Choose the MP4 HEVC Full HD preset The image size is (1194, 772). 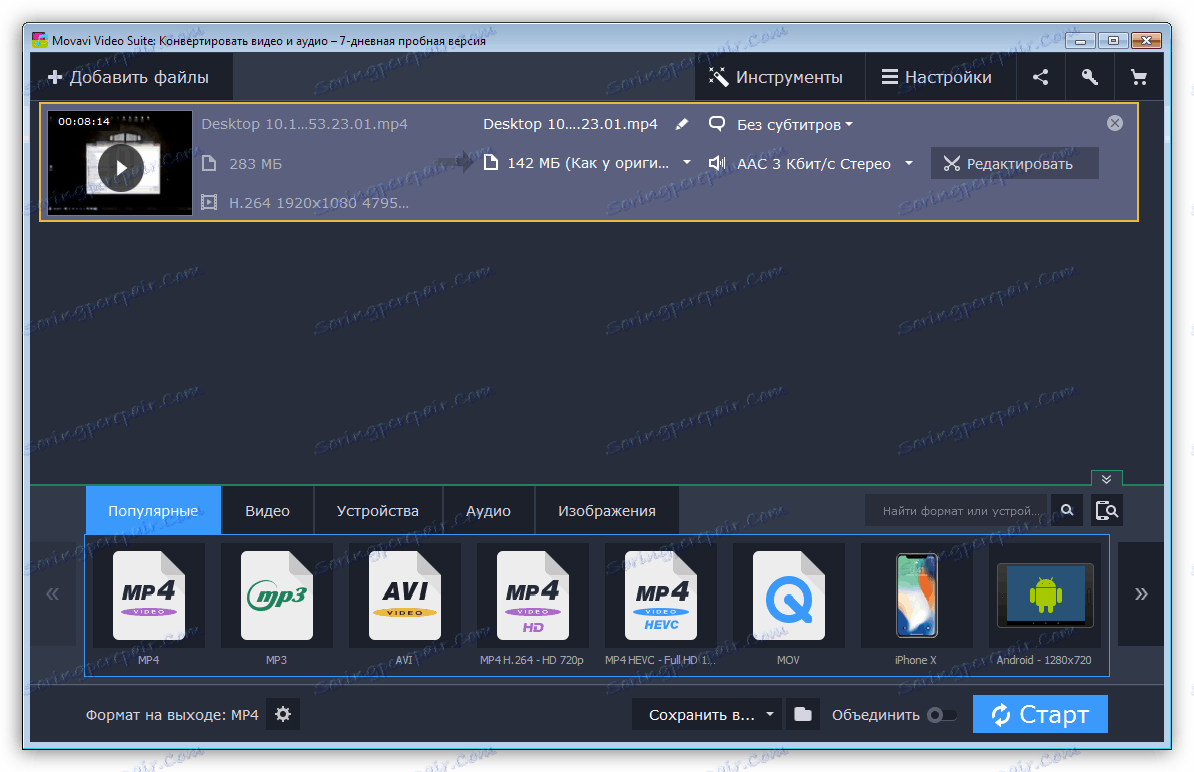[660, 595]
